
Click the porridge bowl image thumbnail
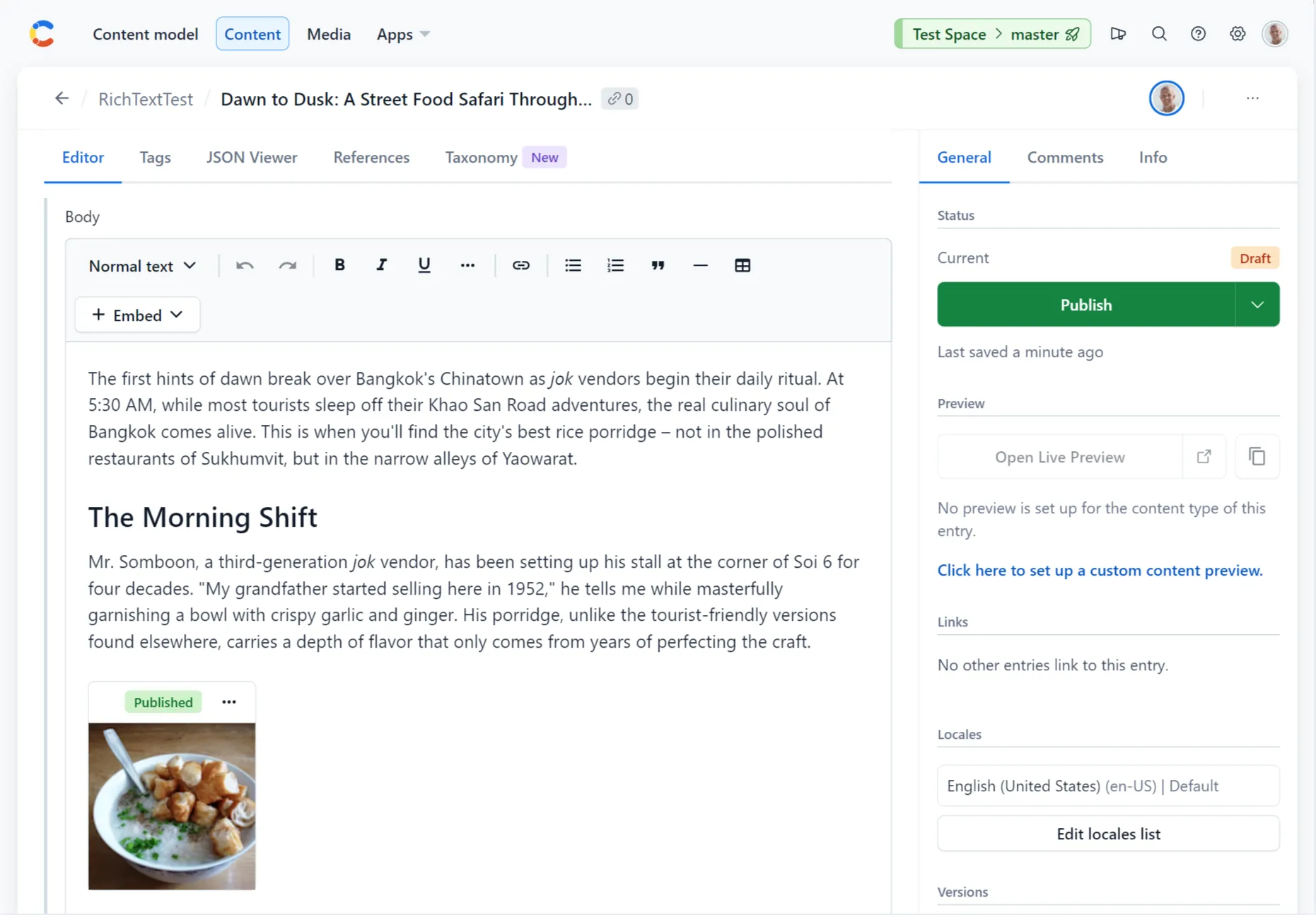pos(172,806)
